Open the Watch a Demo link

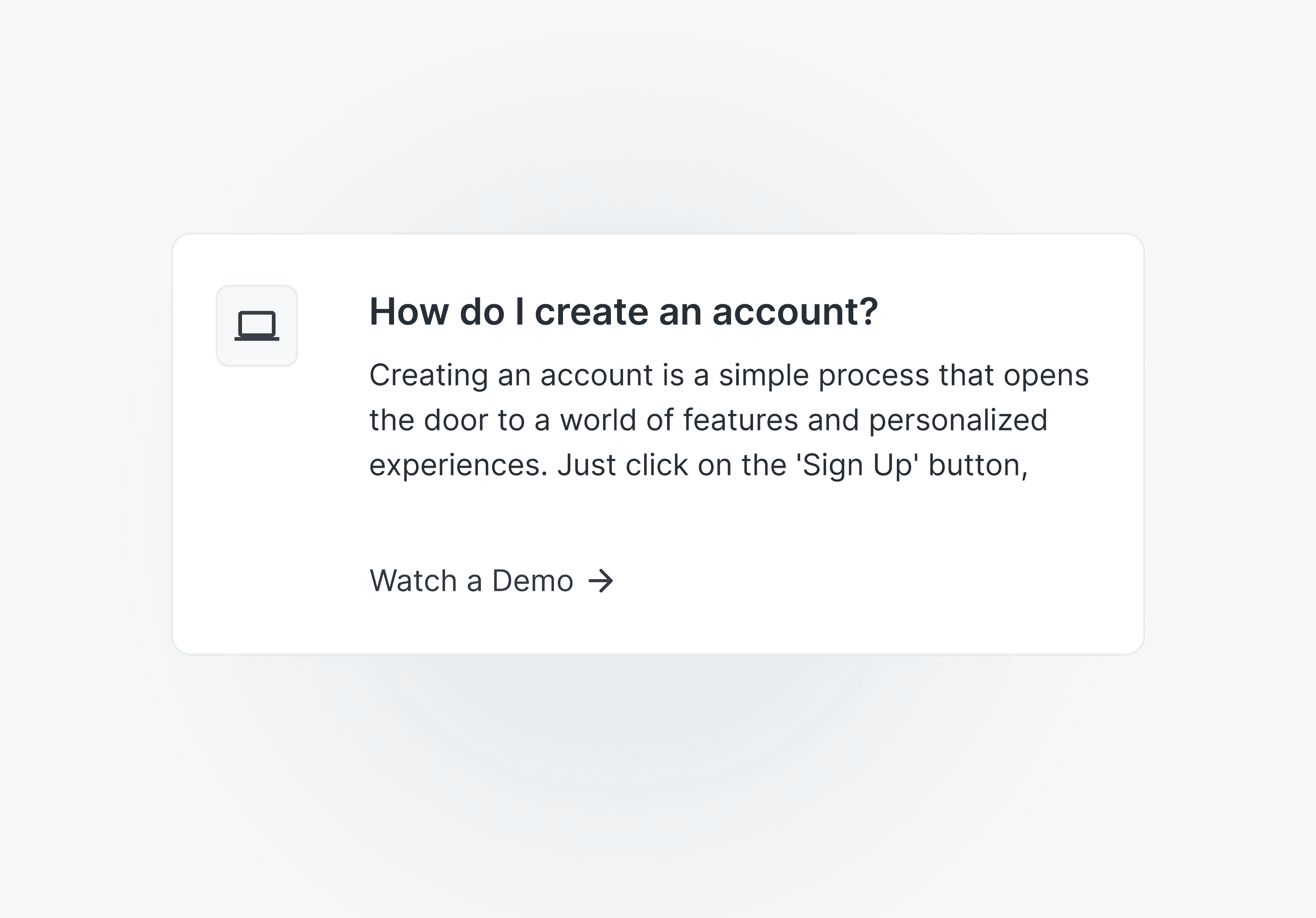(491, 581)
